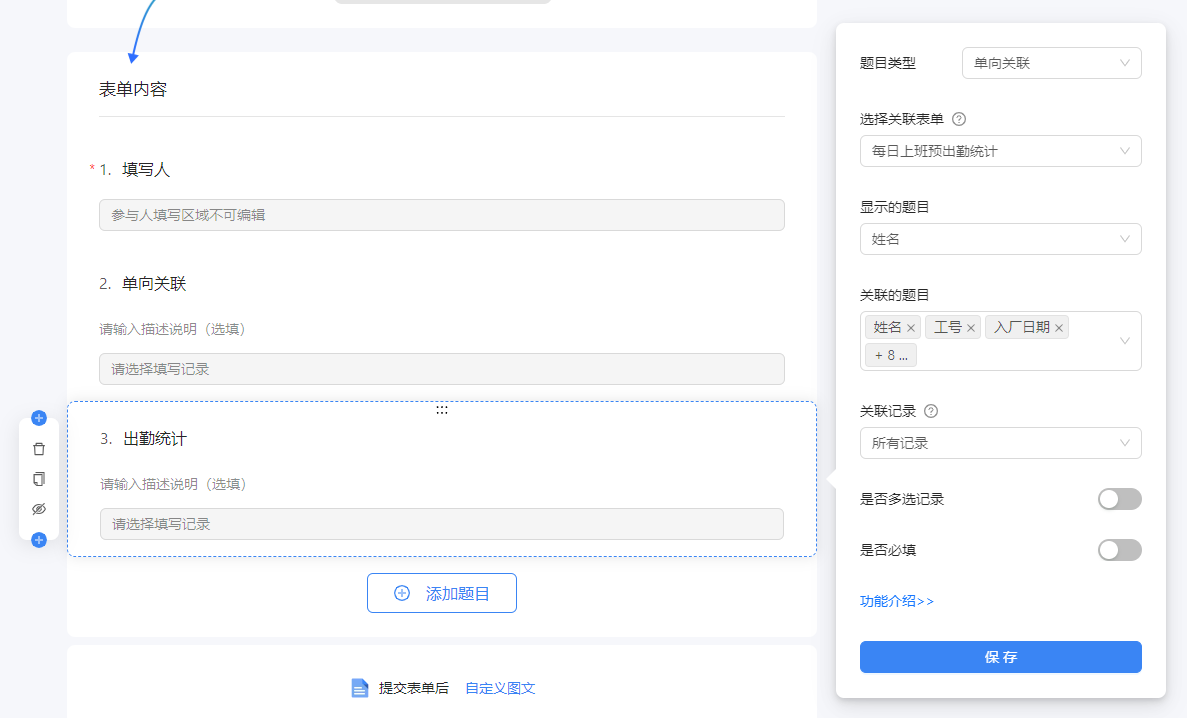1187x718 pixels.
Task: Click the 添加题目 button
Action: coord(442,593)
